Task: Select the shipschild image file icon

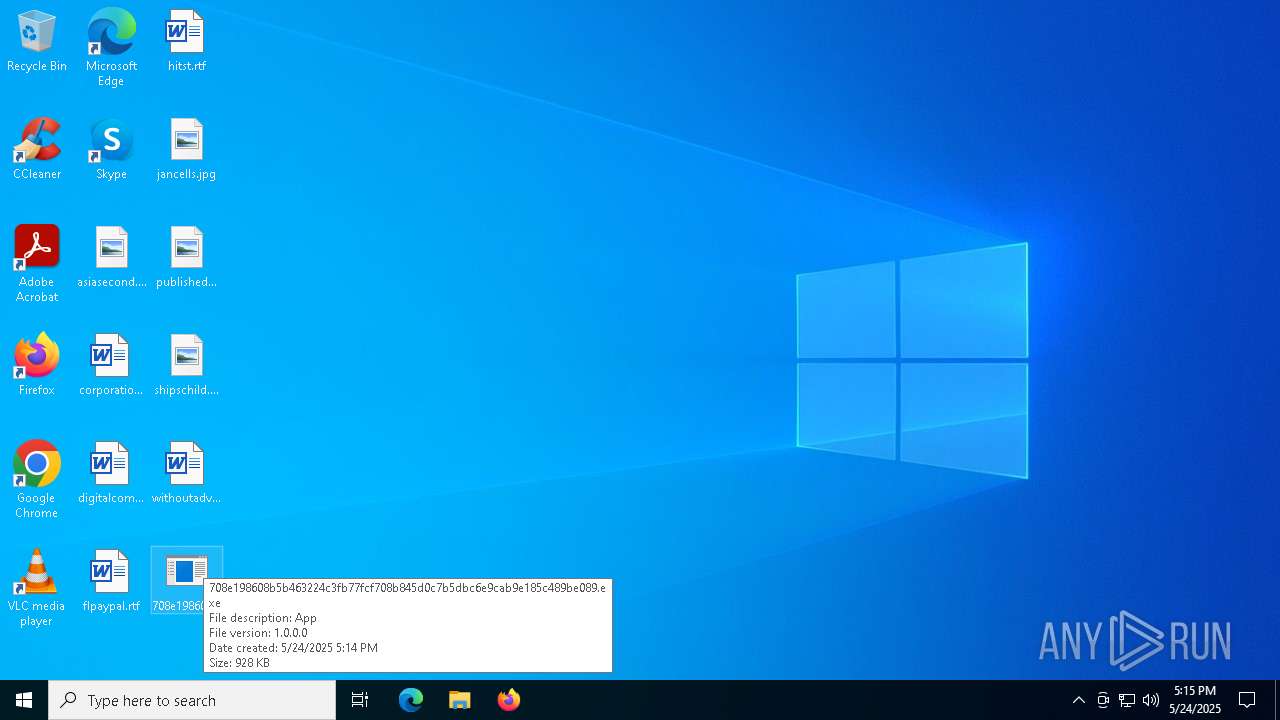Action: point(186,366)
